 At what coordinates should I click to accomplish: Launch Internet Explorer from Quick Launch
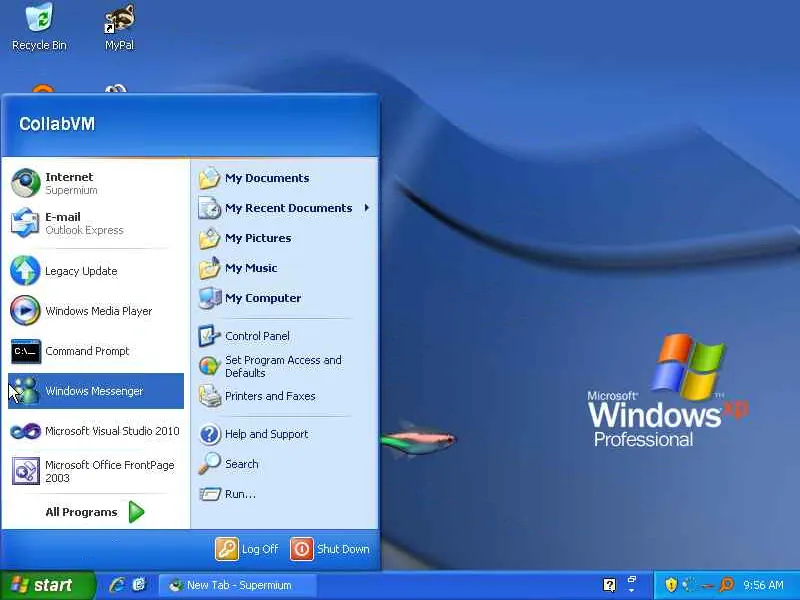click(x=118, y=585)
